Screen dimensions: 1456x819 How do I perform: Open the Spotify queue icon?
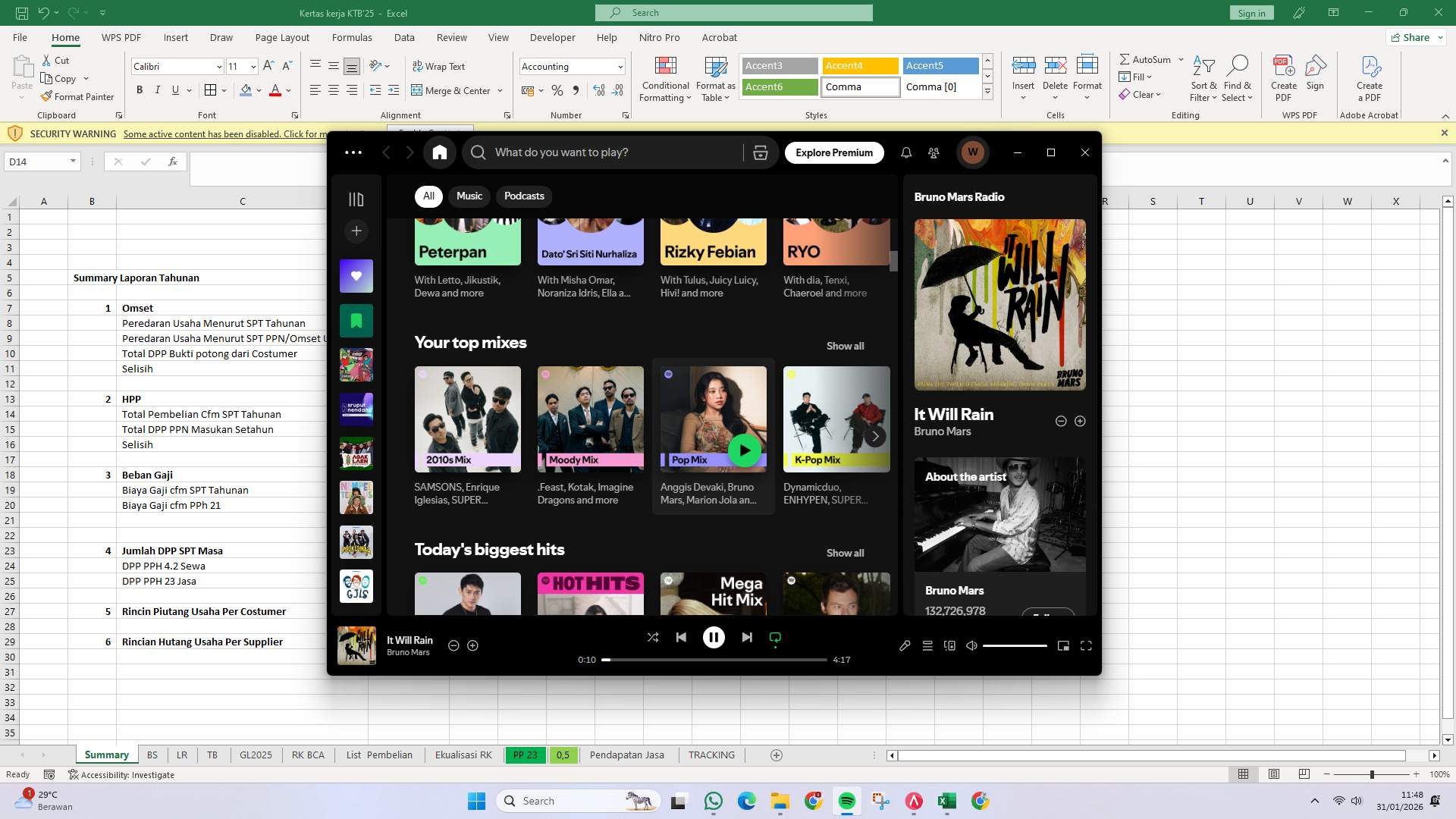[927, 645]
